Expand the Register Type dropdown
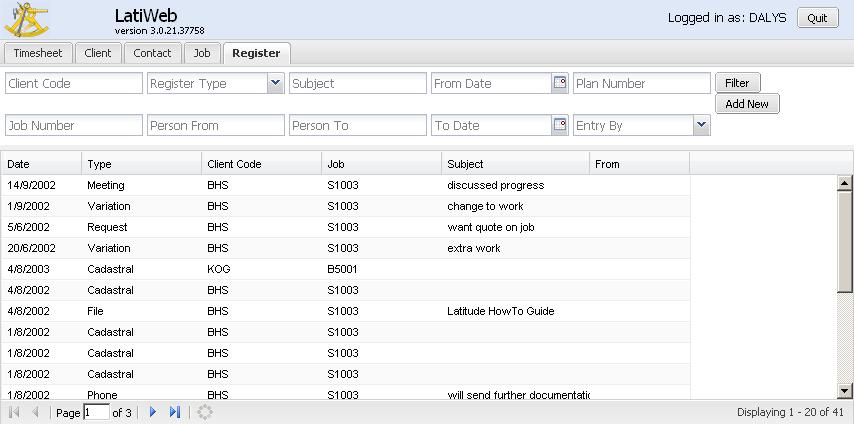 [275, 84]
